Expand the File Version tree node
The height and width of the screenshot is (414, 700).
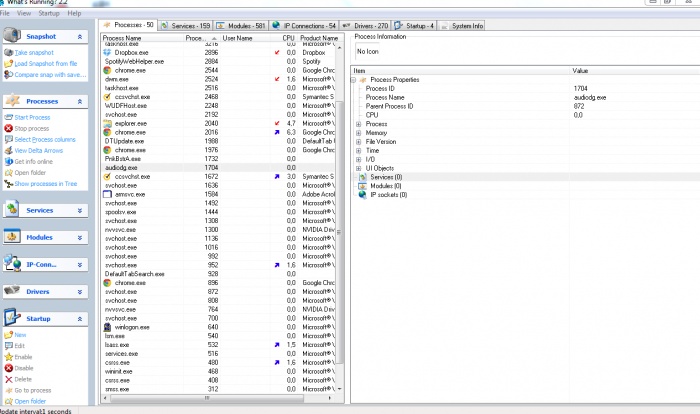pos(358,142)
